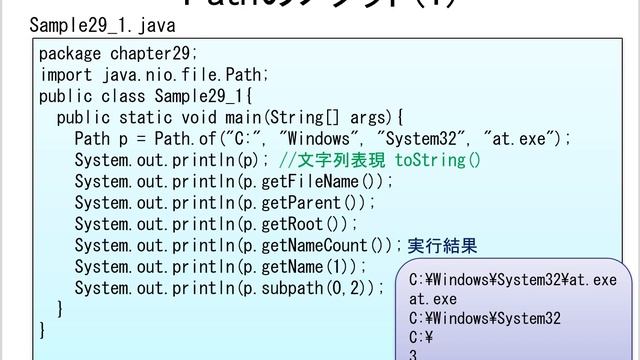Click the output line 'at.exe'

click(x=433, y=299)
